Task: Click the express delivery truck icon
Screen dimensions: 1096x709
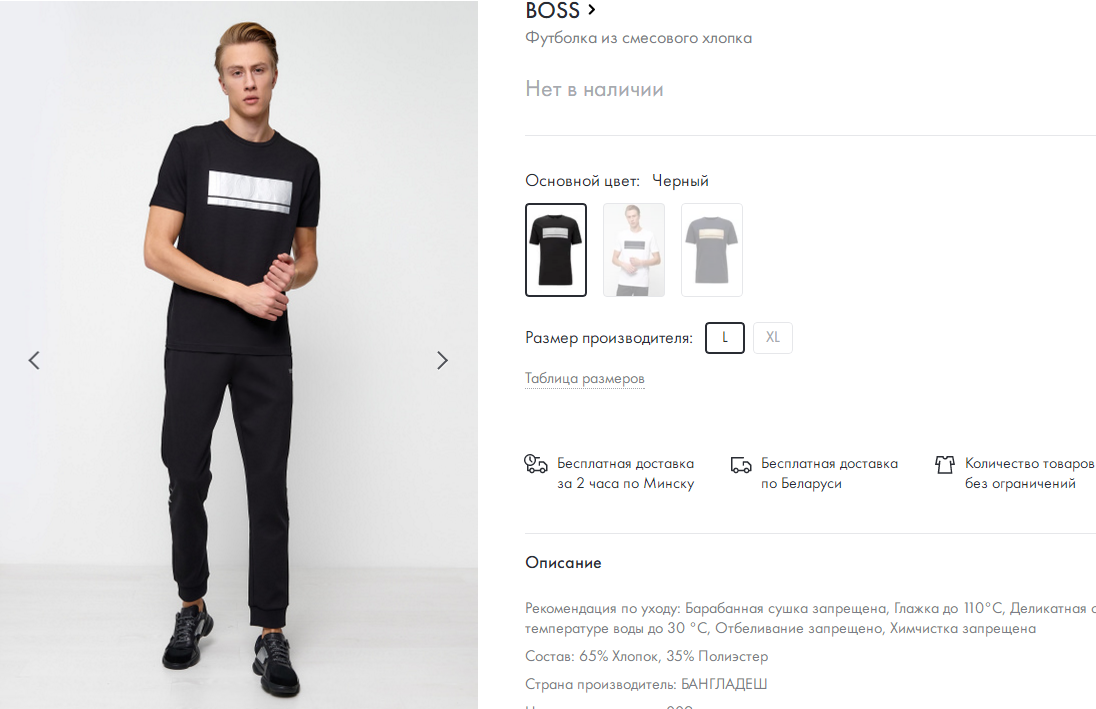Action: [x=536, y=464]
